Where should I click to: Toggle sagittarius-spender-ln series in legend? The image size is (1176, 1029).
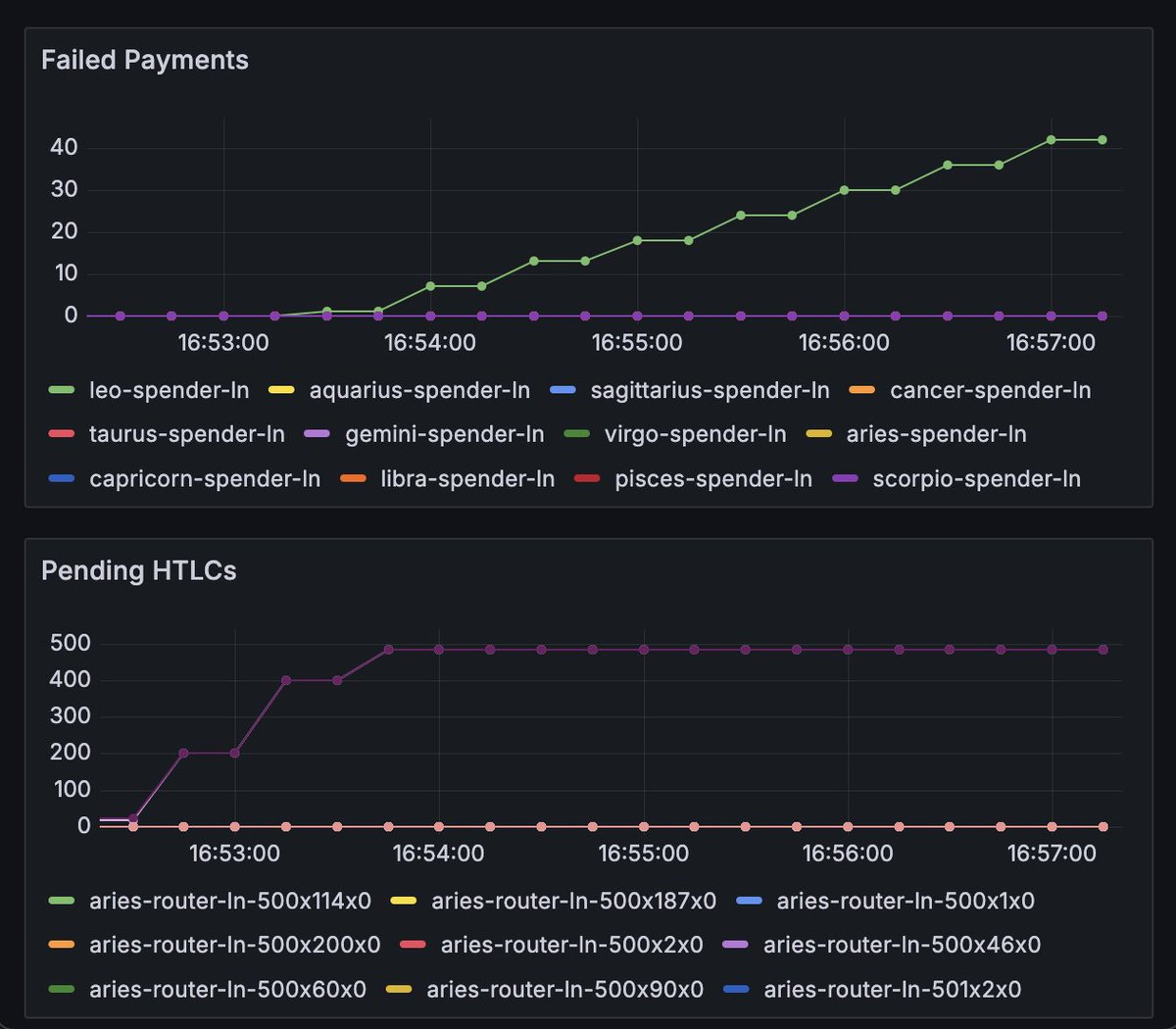689,390
